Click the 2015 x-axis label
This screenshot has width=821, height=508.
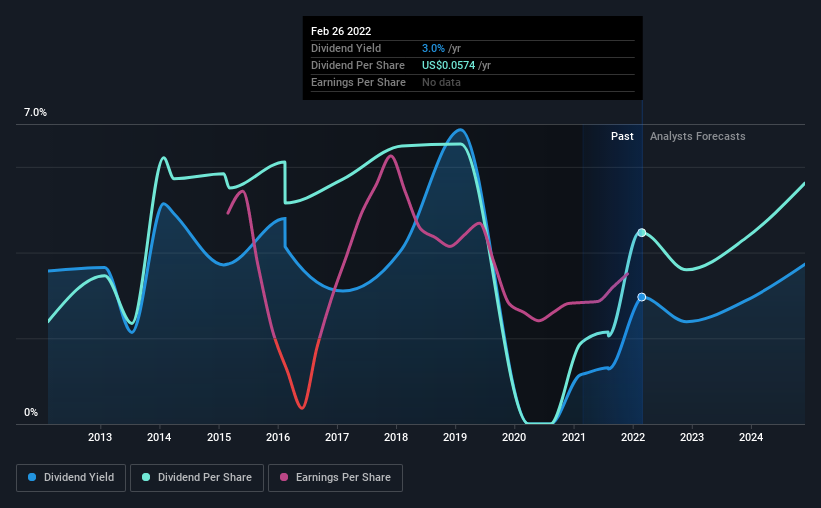tap(219, 437)
